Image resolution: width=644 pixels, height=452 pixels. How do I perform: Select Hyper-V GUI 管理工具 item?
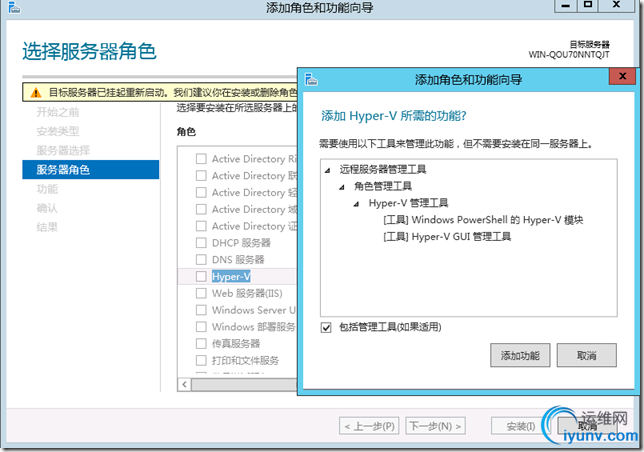[x=447, y=237]
